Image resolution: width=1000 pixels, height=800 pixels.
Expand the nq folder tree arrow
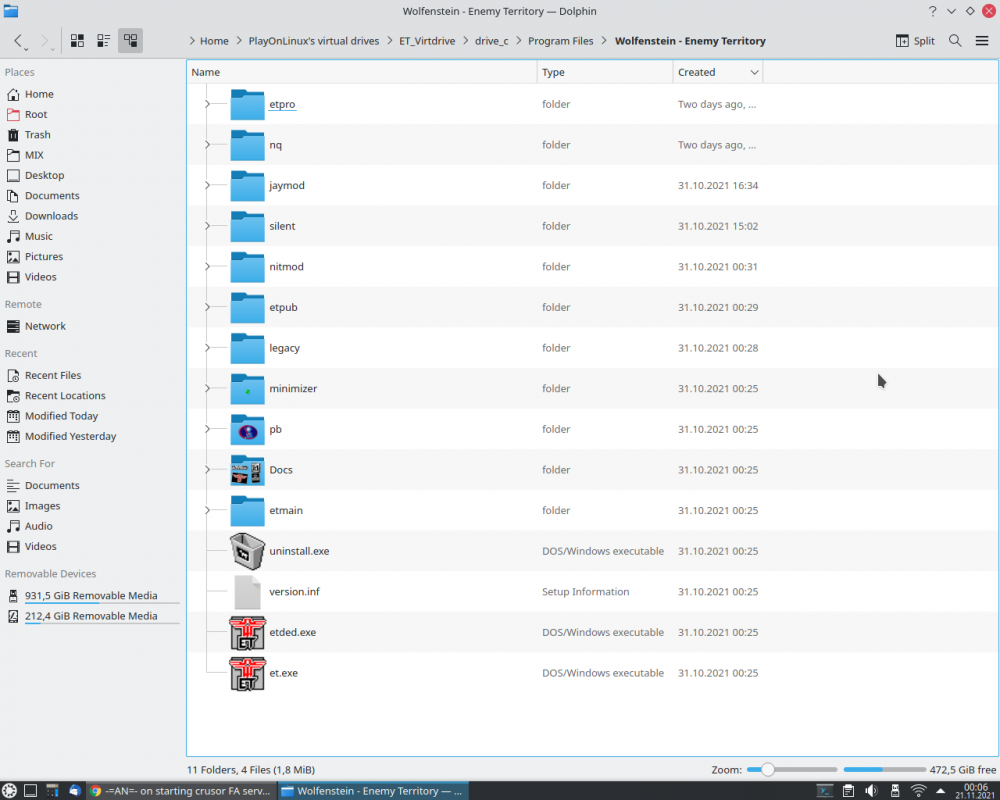tap(207, 145)
